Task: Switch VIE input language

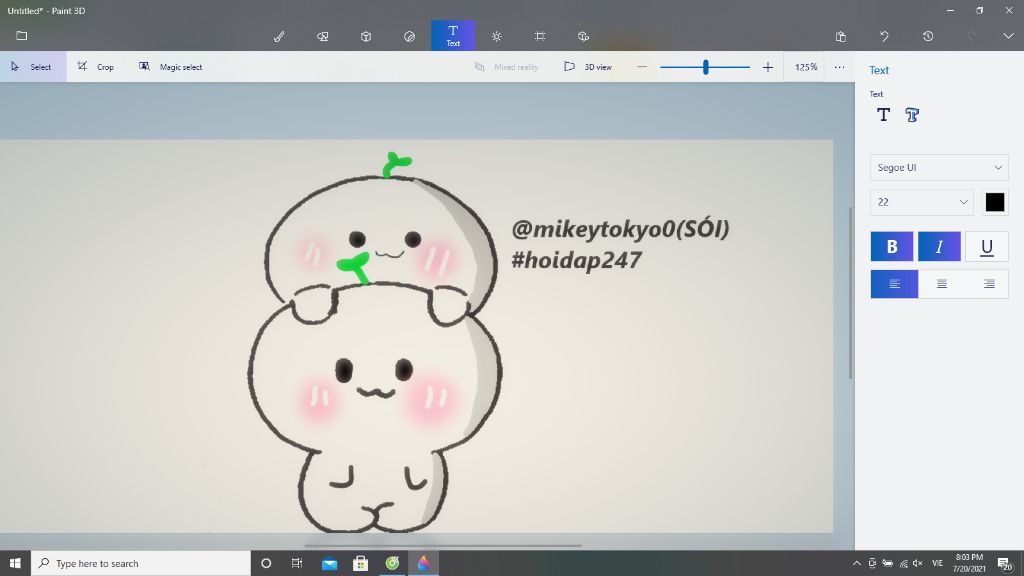Action: coord(938,563)
